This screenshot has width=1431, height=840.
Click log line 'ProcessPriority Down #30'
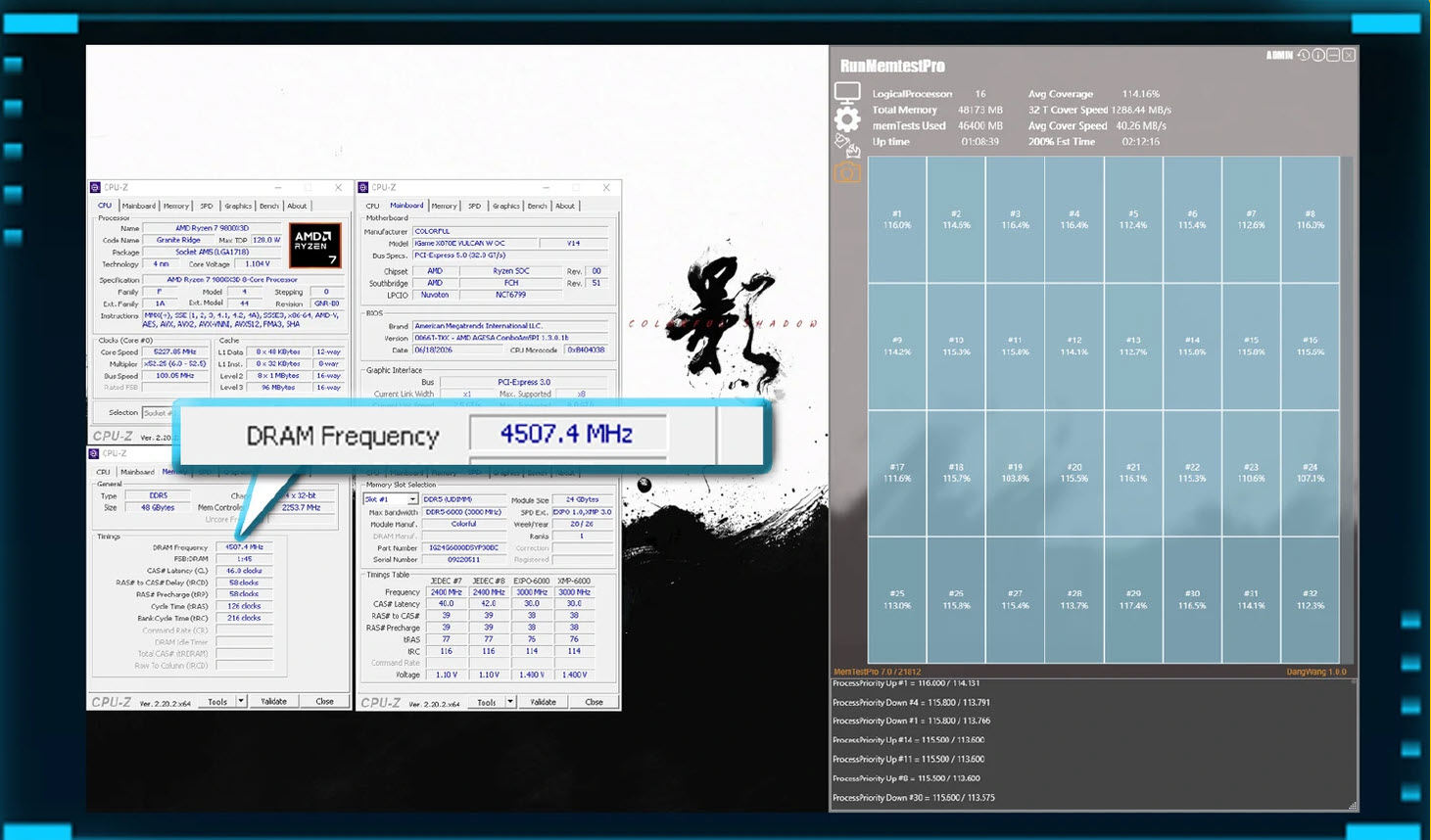(x=913, y=797)
